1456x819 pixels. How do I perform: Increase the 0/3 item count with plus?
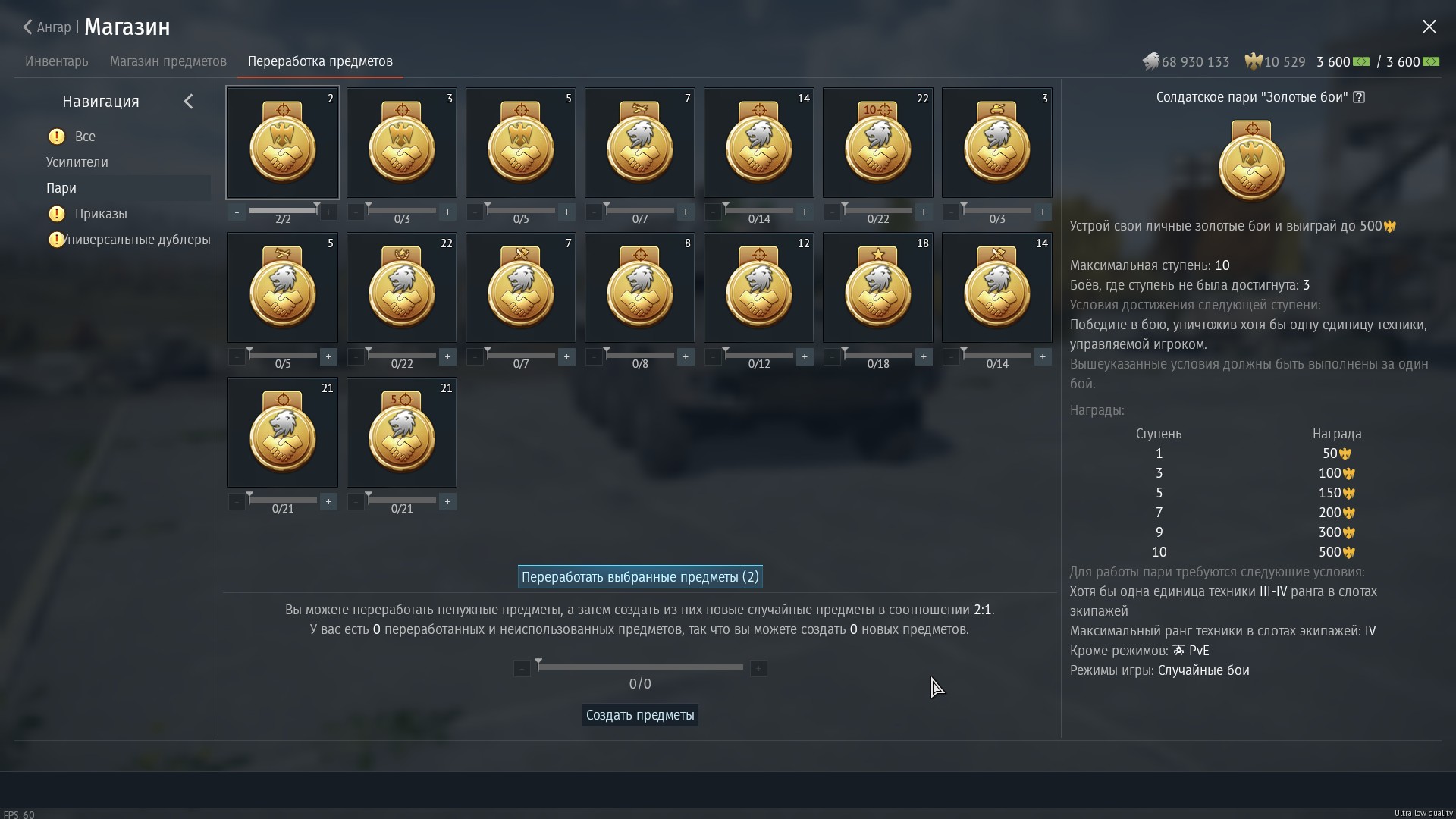point(447,212)
